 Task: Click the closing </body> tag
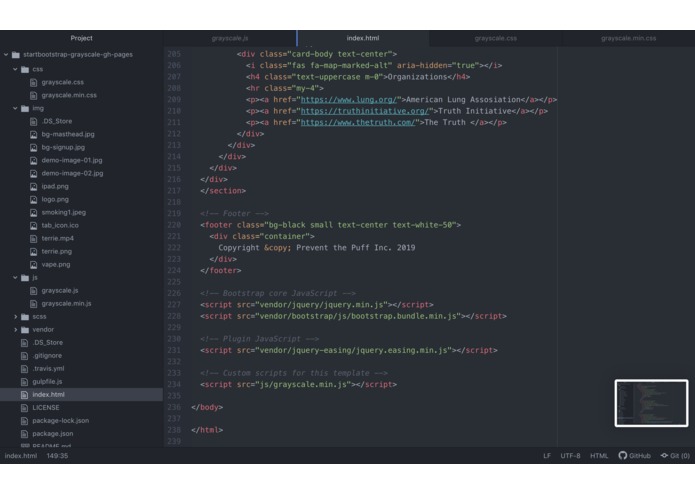(x=207, y=407)
